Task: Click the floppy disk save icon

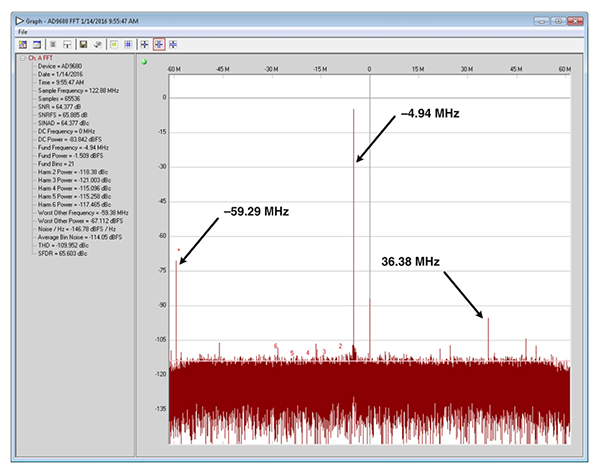Action: pos(83,44)
